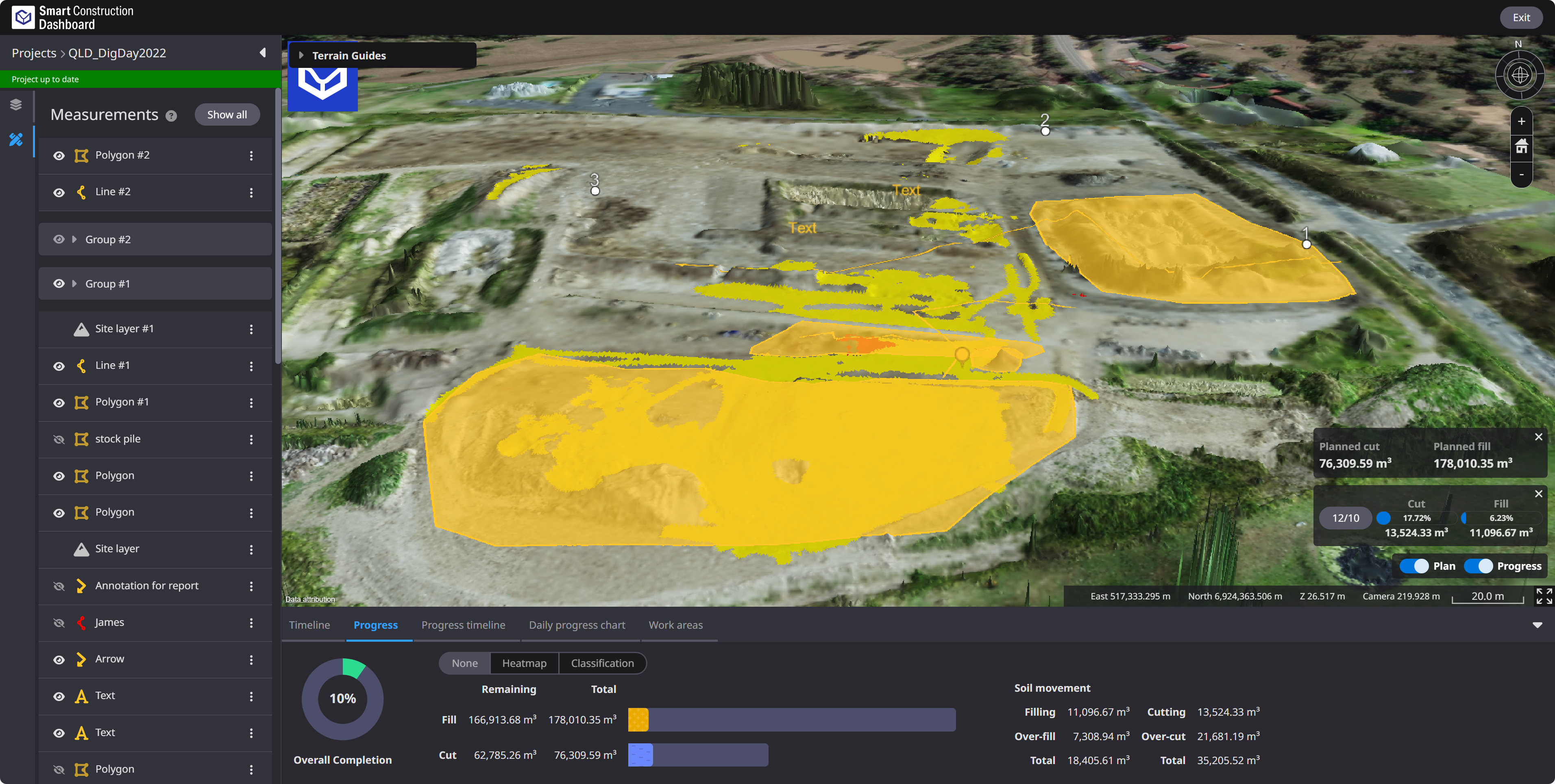Screen dimensions: 1555x784
Task: Open options menu for Line #1
Action: [x=251, y=366]
